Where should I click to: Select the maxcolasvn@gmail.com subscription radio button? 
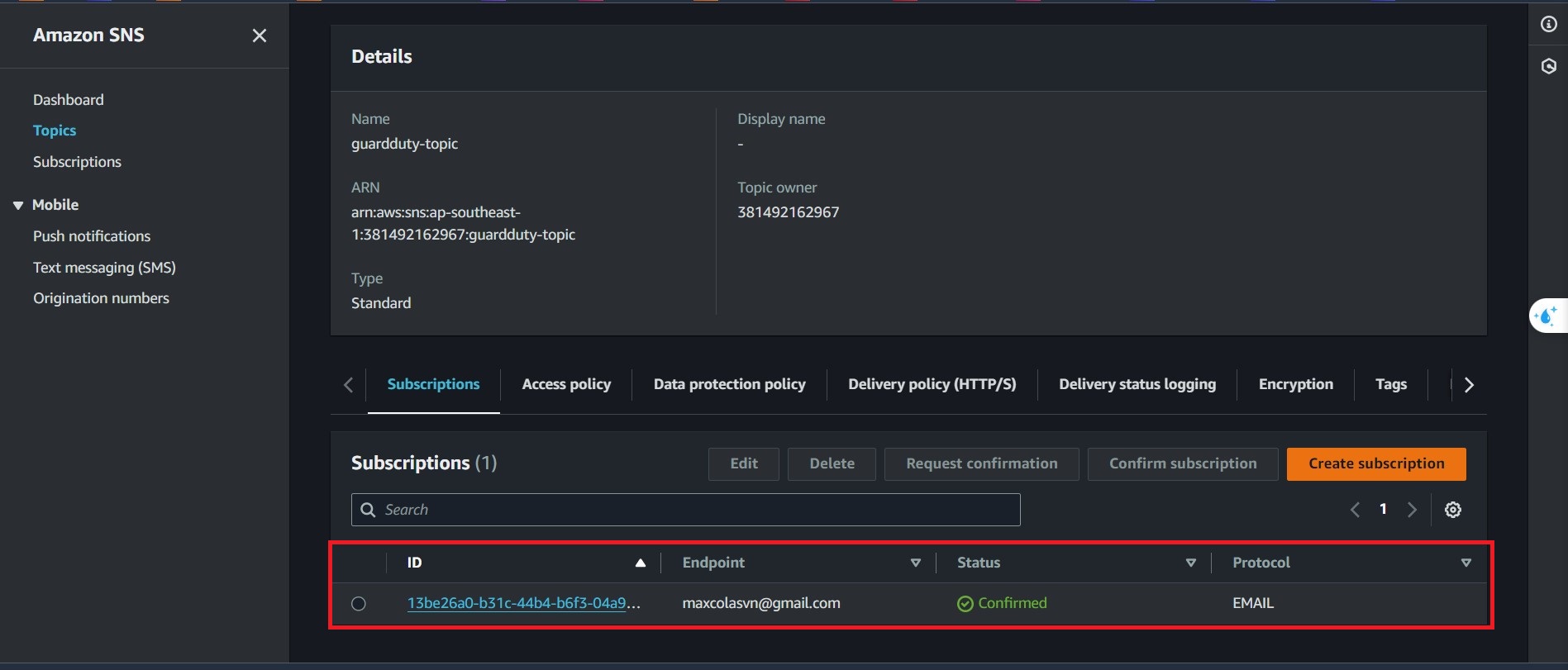point(359,604)
